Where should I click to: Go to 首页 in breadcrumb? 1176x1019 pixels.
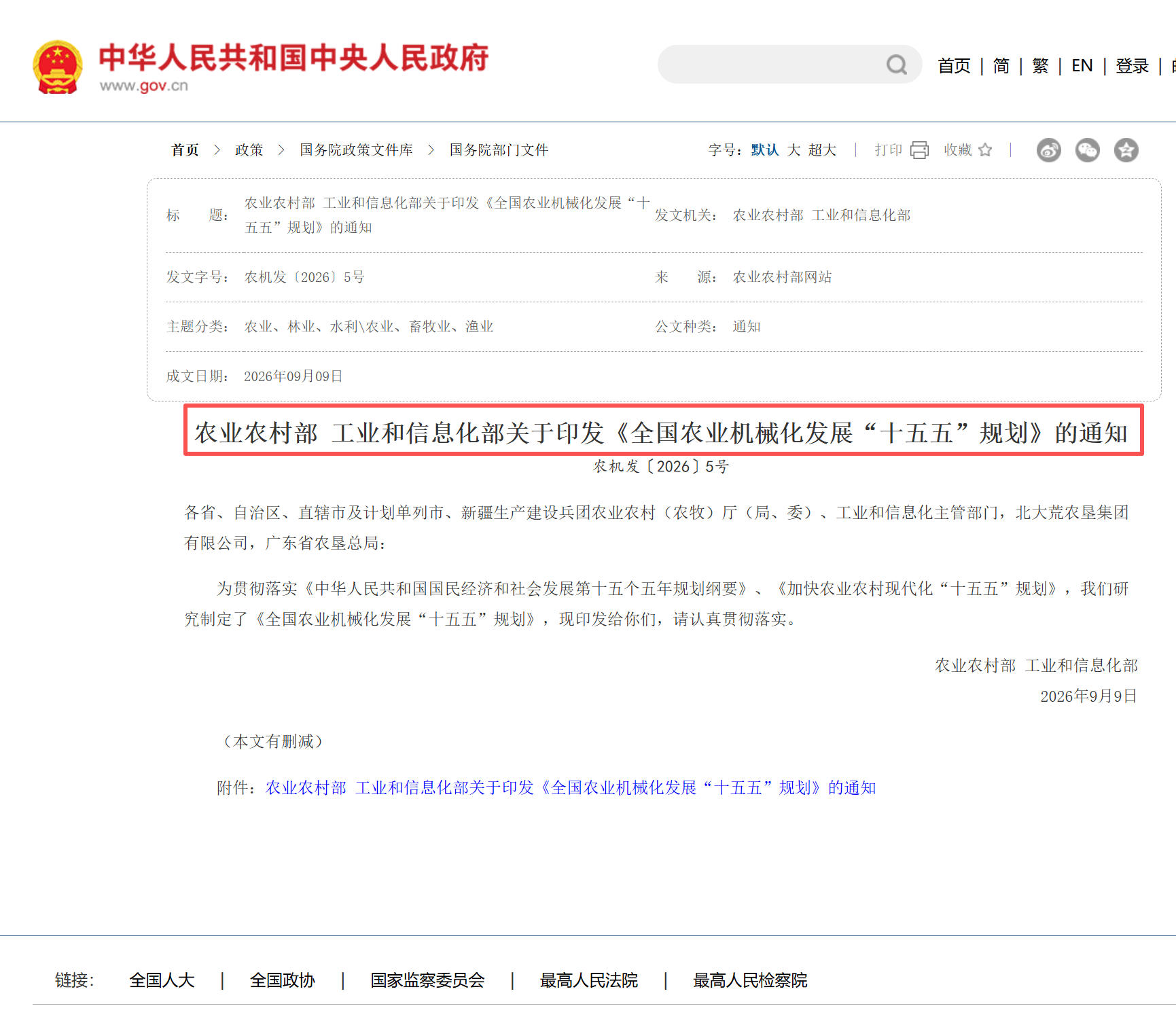[185, 150]
